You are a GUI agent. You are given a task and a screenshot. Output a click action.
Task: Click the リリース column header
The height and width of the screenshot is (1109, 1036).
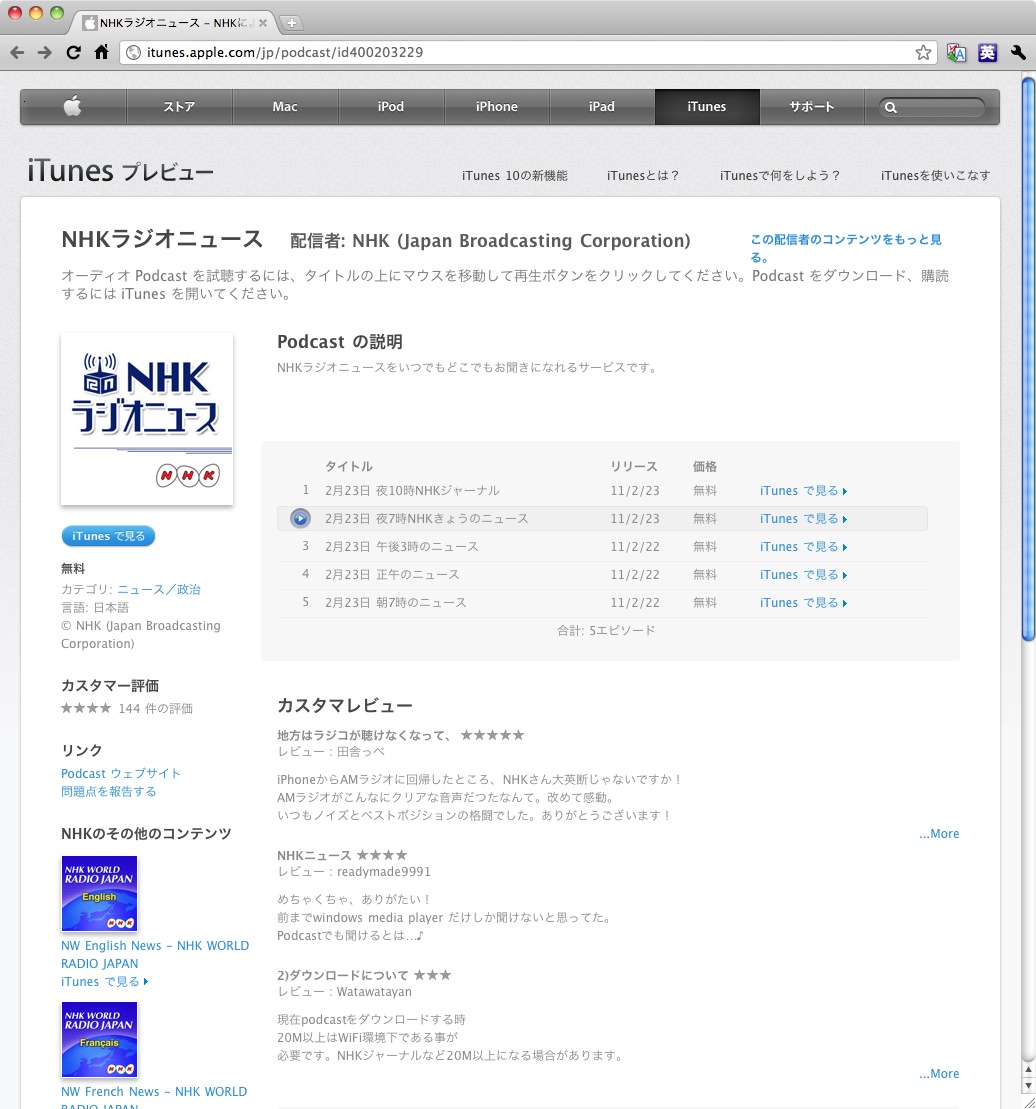(x=634, y=466)
